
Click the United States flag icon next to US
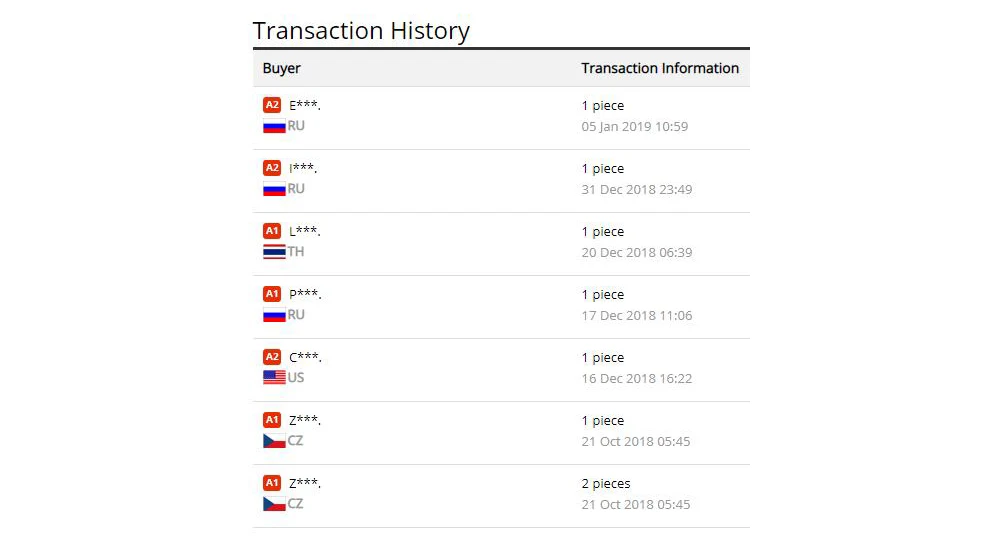(x=274, y=378)
